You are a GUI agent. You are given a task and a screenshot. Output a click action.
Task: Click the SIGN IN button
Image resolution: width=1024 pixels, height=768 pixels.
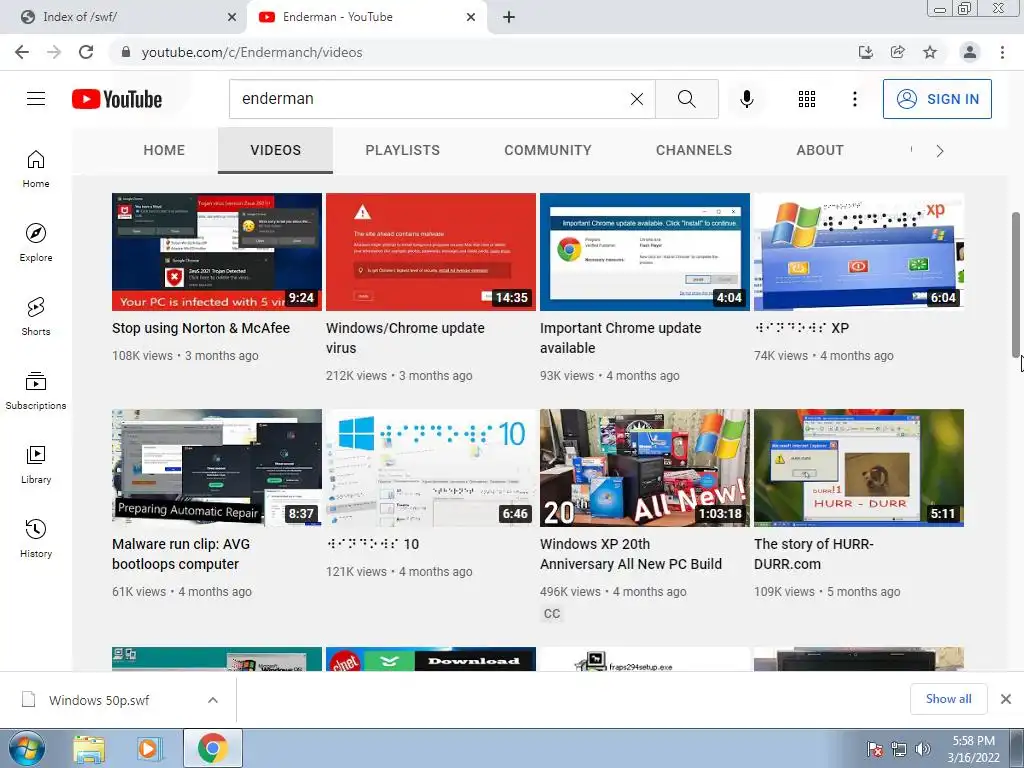pos(937,99)
